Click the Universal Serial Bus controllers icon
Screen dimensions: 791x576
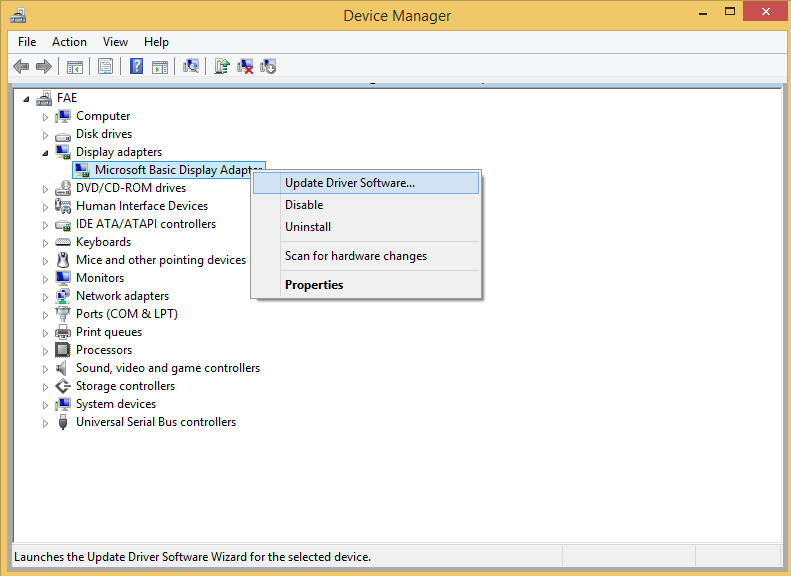coord(63,422)
